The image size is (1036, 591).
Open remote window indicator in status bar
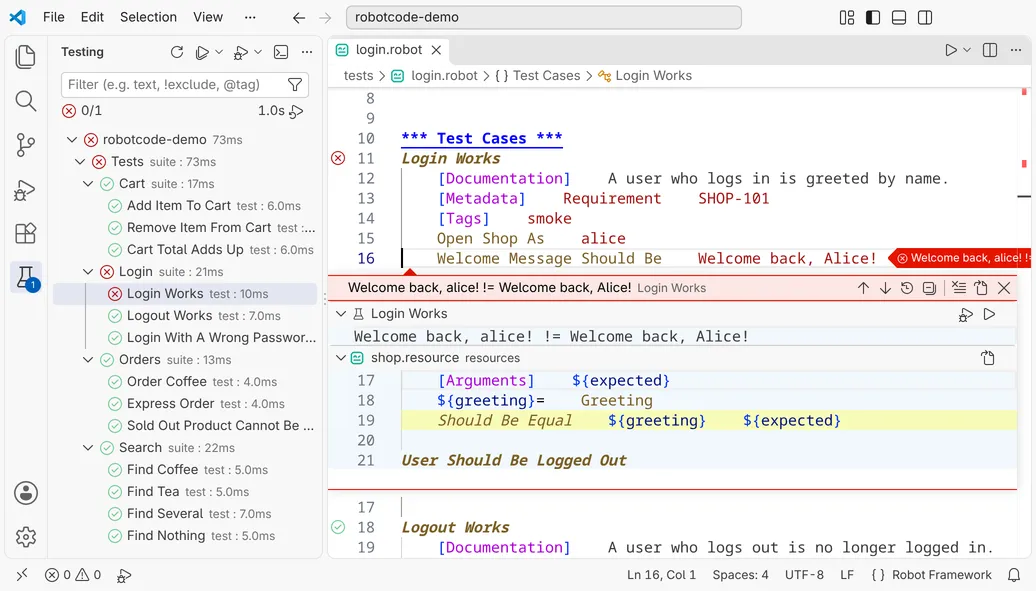tap(22, 574)
